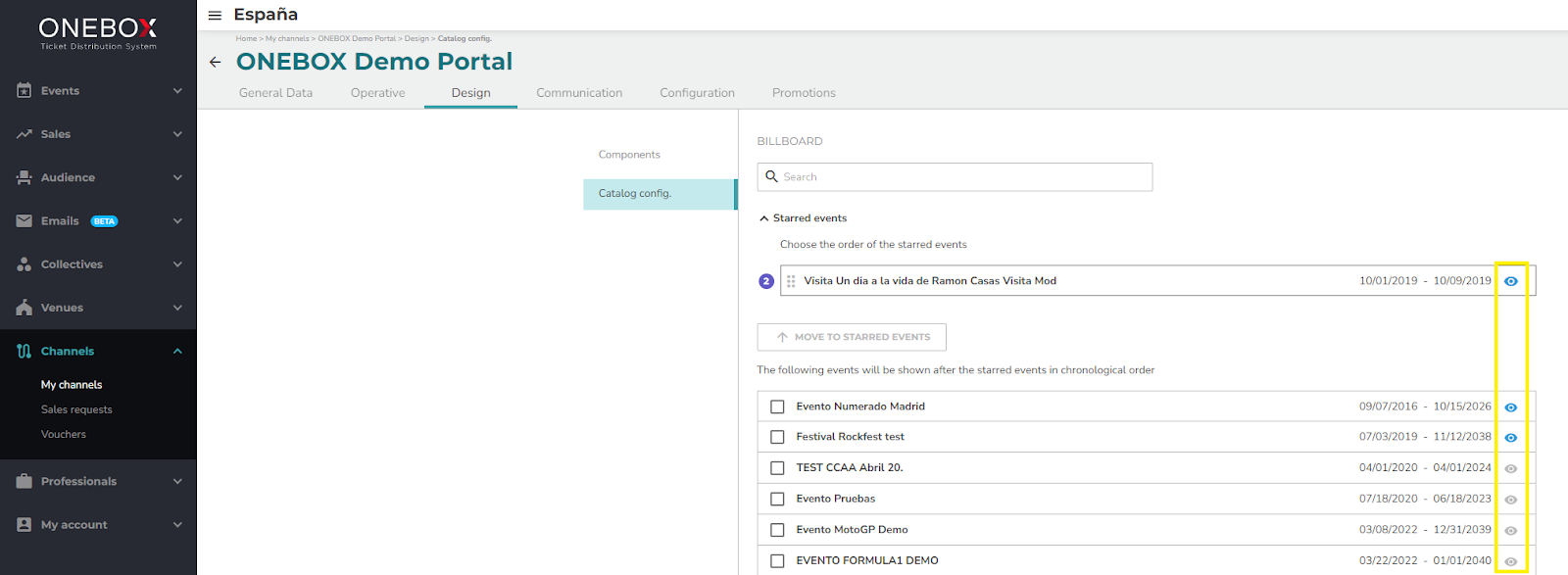Open Sales requests in the sidebar
This screenshot has width=1568, height=575.
coord(76,409)
